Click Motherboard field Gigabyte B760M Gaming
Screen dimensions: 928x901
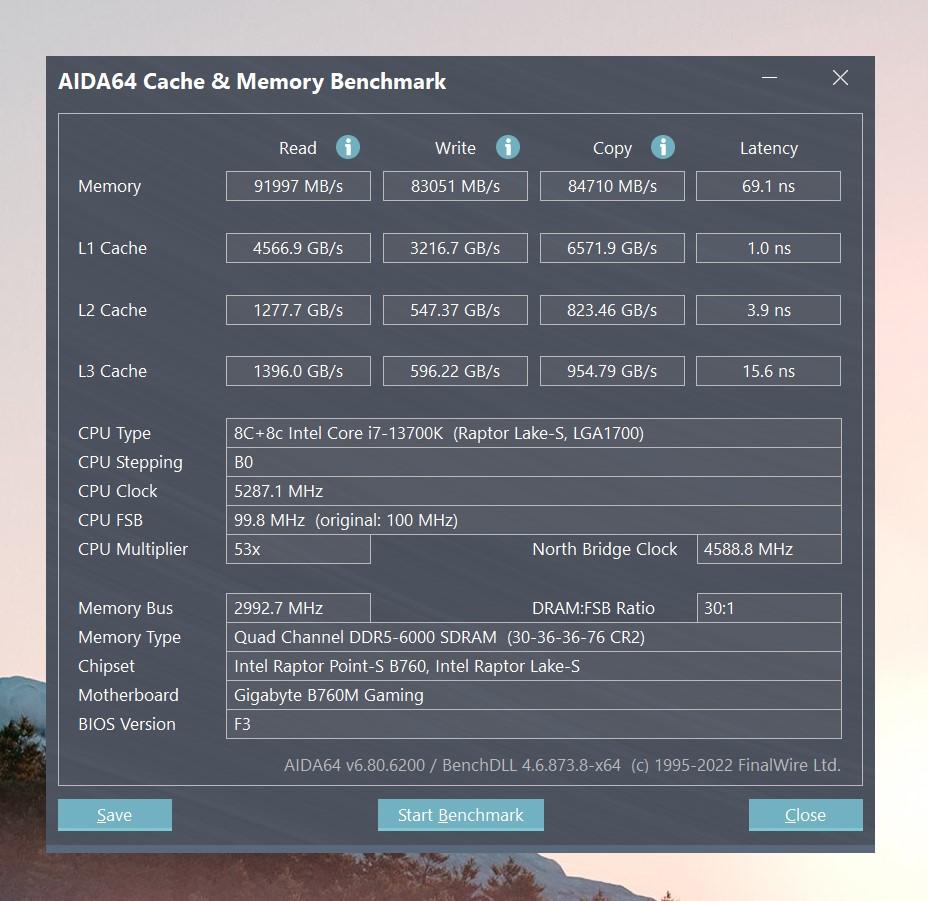[x=534, y=695]
